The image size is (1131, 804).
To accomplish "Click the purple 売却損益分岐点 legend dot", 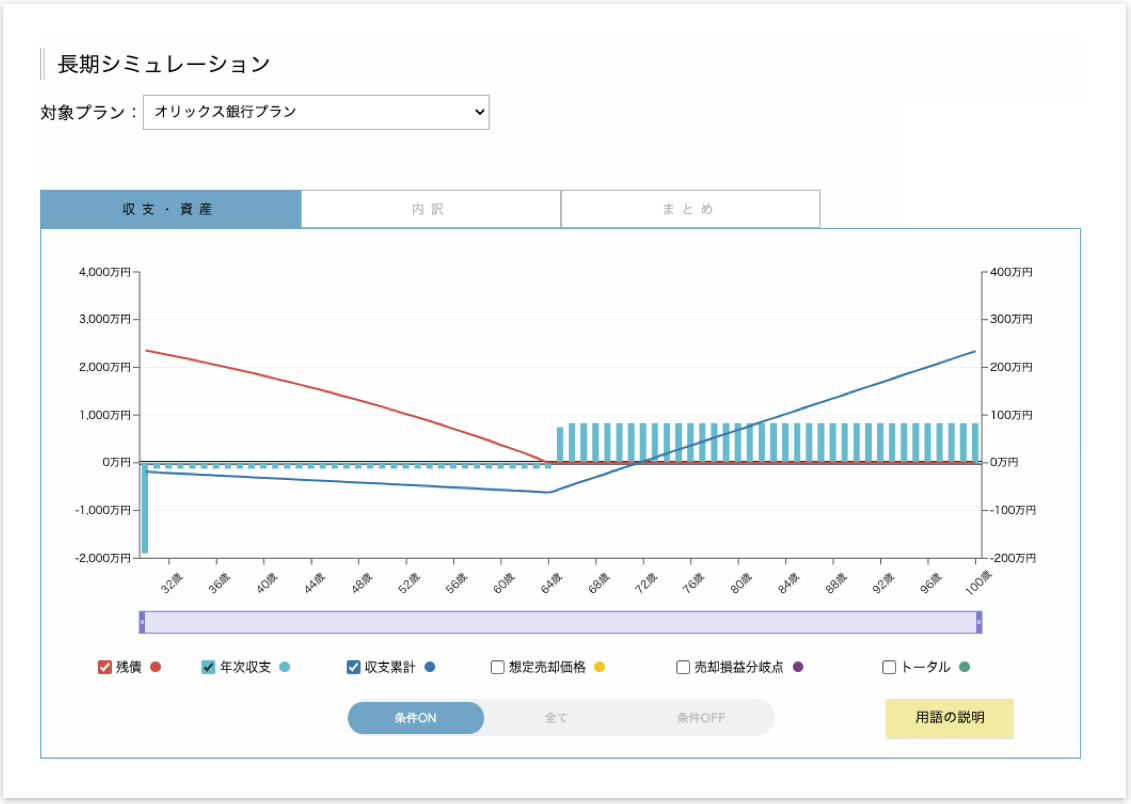I will tap(798, 667).
